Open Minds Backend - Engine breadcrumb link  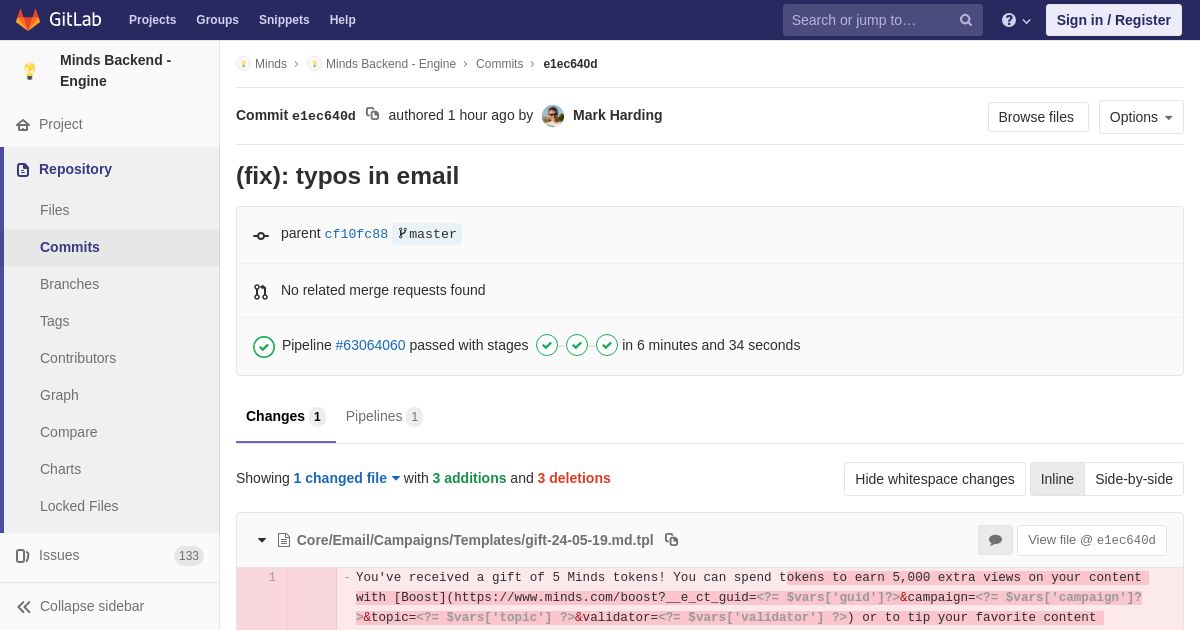391,64
